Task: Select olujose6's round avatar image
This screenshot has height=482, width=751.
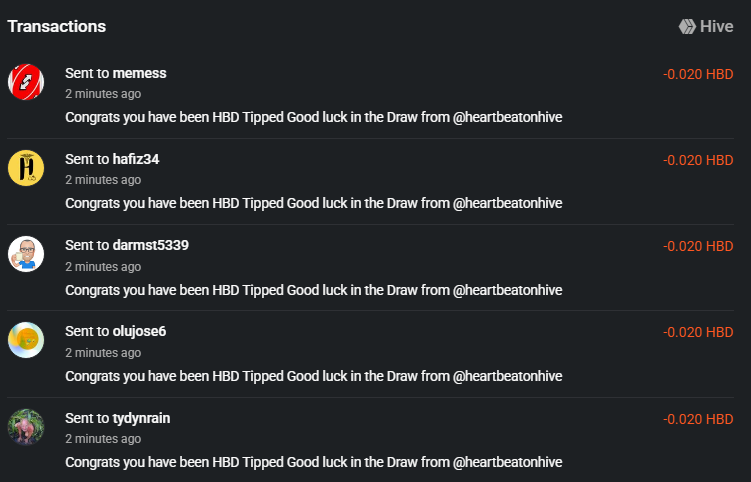Action: [26, 340]
